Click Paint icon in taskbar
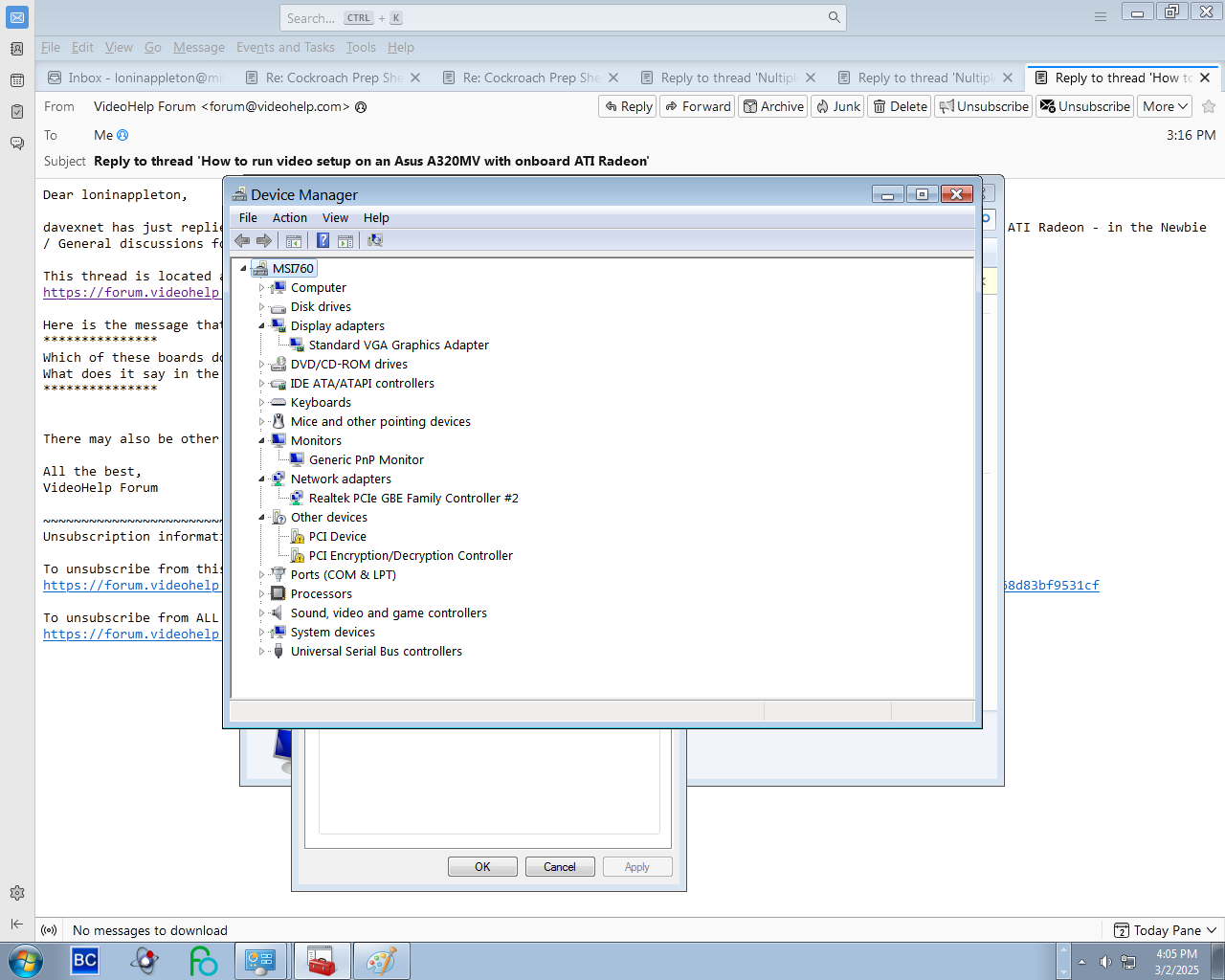The image size is (1225, 980). pyautogui.click(x=381, y=961)
